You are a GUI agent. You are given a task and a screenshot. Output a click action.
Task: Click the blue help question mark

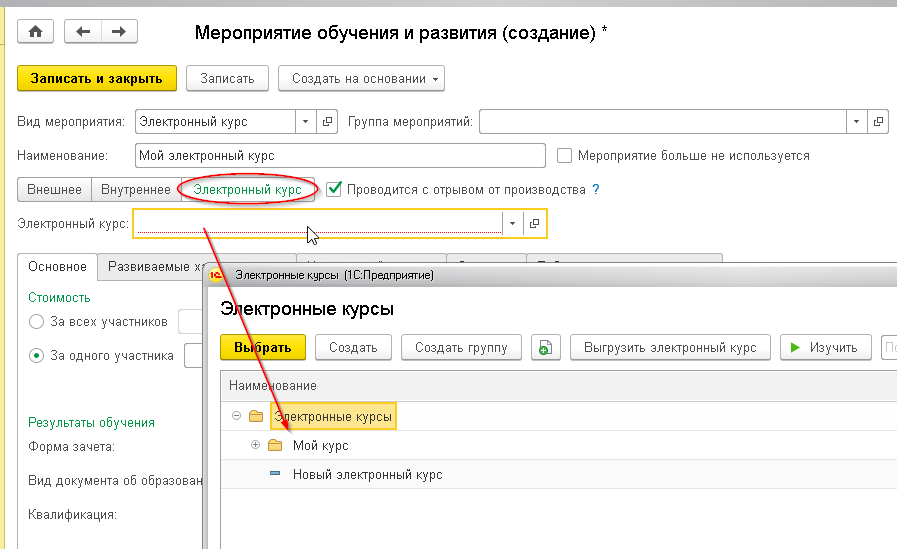[x=596, y=189]
